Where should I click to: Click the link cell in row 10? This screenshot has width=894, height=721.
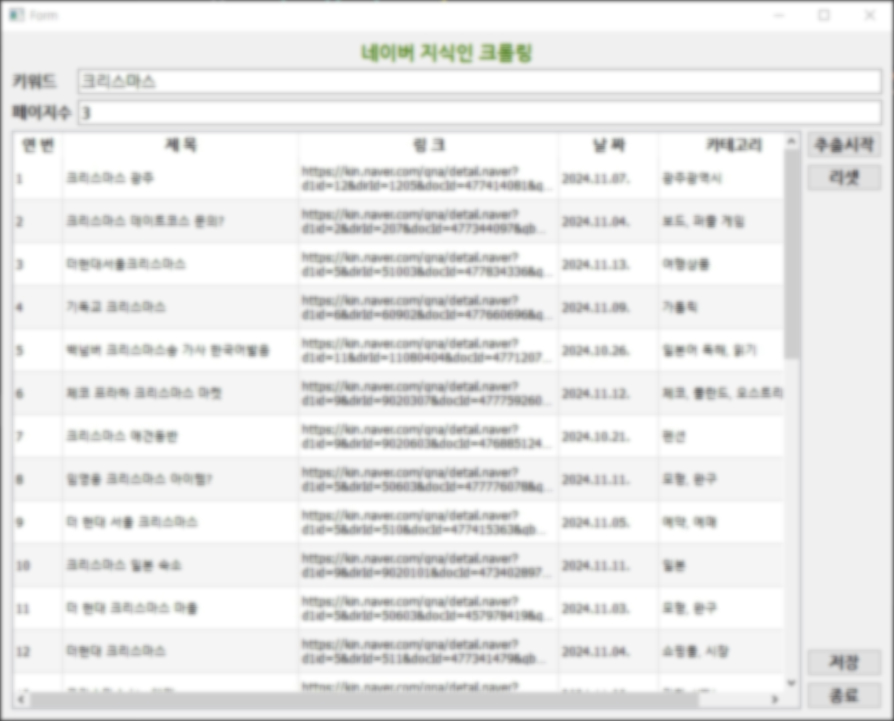pos(428,565)
